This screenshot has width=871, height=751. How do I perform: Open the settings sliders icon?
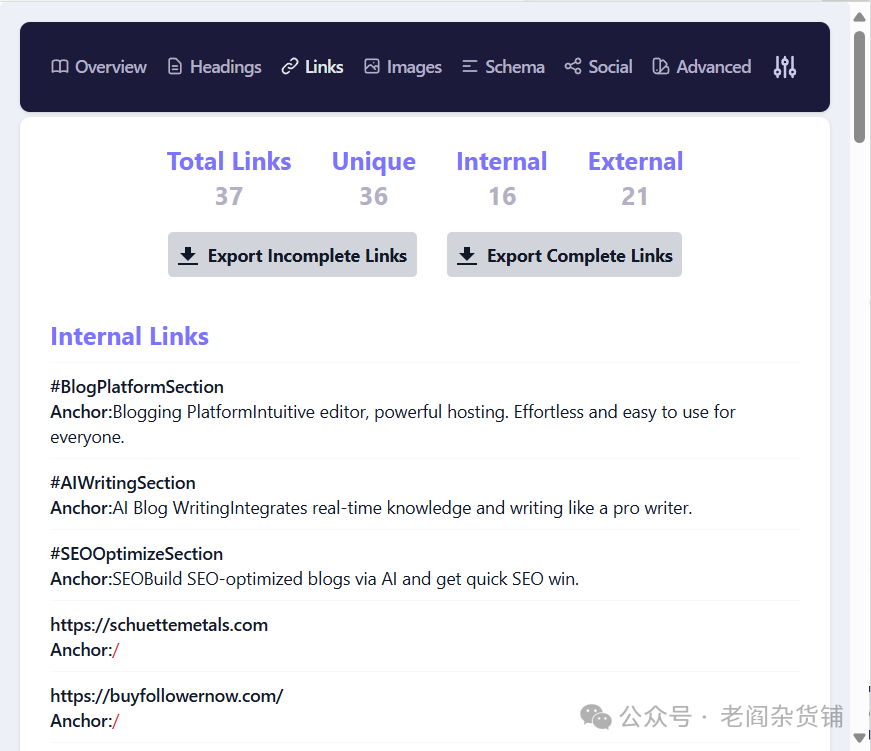(x=785, y=67)
